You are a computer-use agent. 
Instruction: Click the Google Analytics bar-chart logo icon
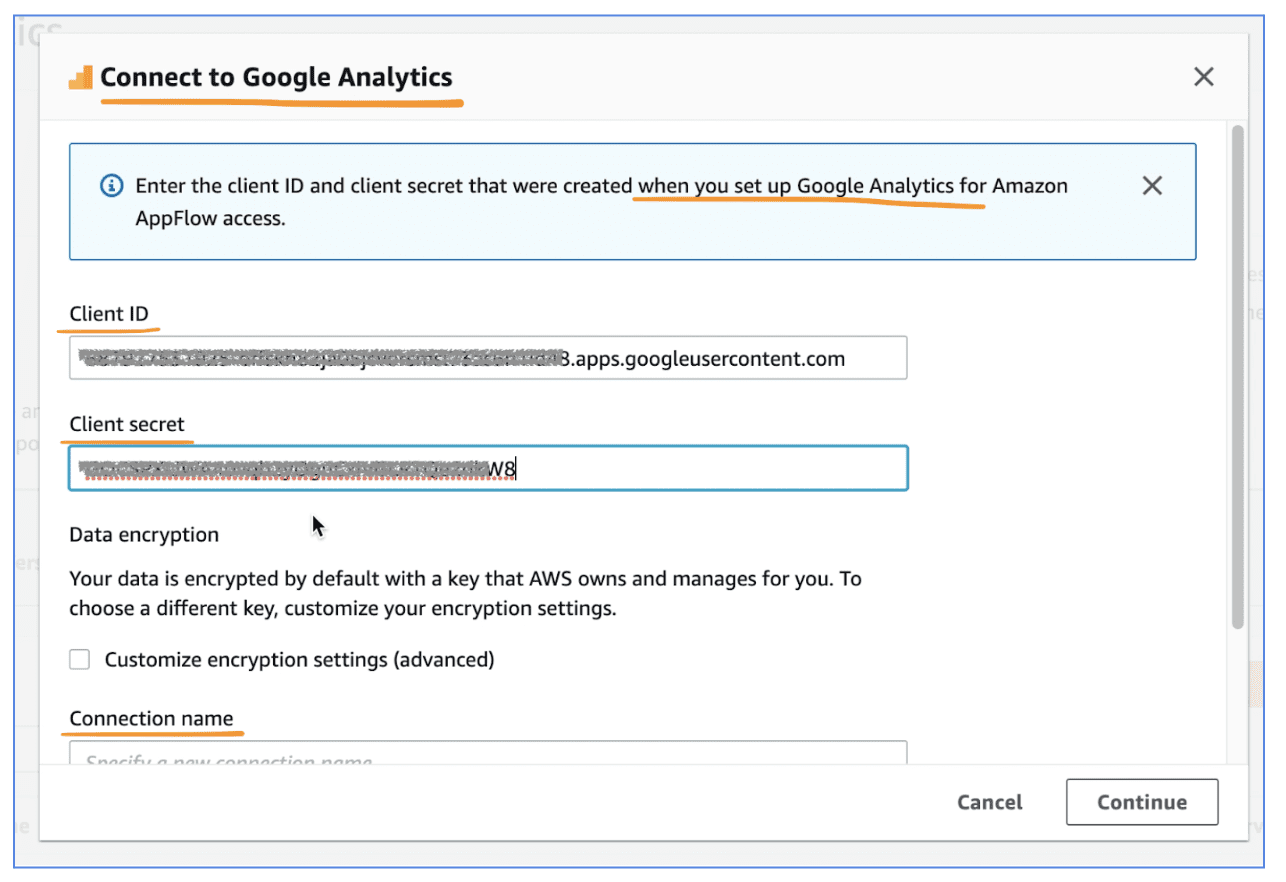click(80, 76)
